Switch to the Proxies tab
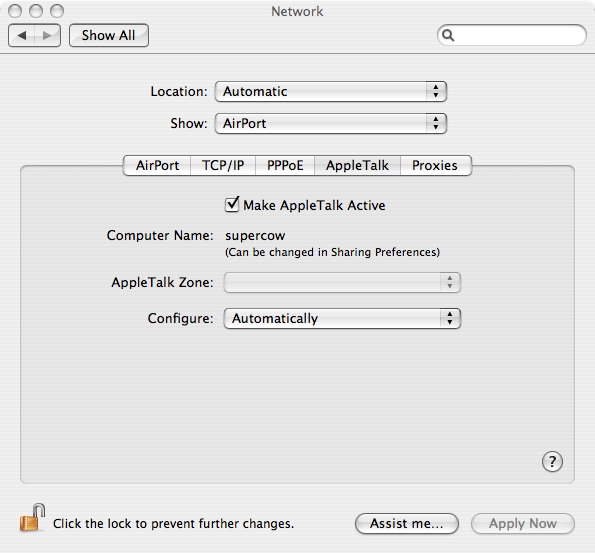 click(x=435, y=165)
